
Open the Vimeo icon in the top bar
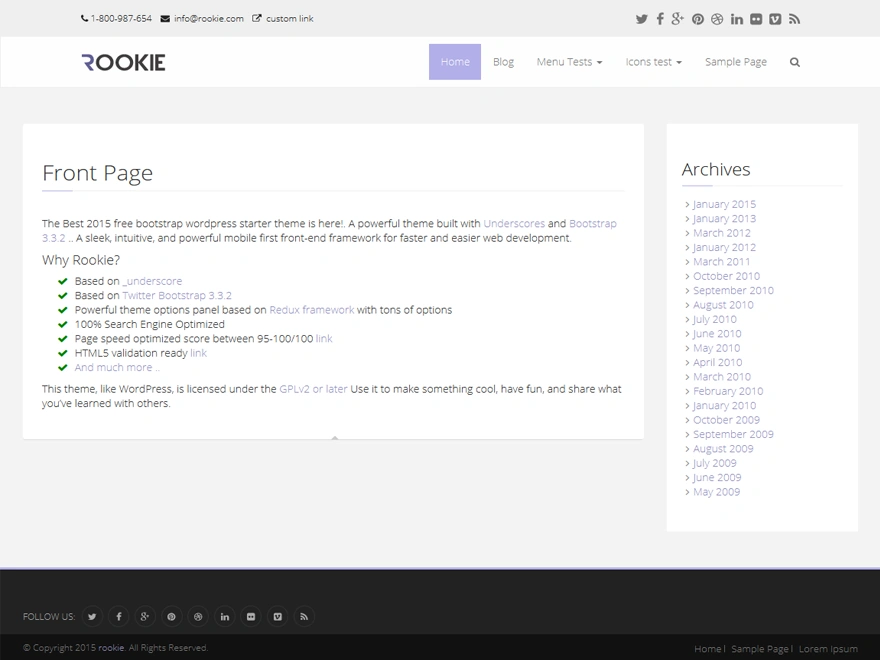775,19
